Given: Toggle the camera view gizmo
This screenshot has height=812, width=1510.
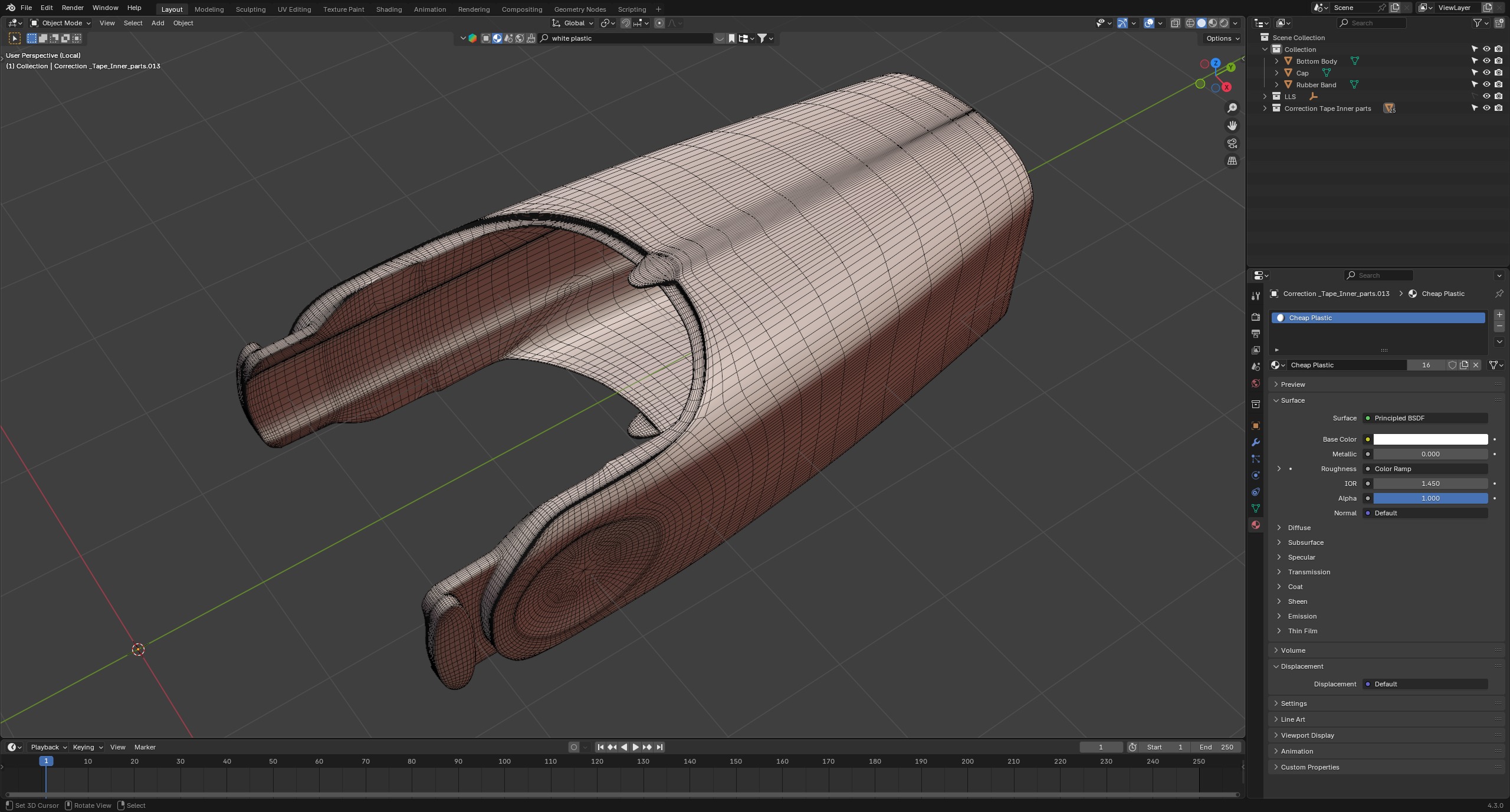Looking at the screenshot, I should tap(1232, 143).
